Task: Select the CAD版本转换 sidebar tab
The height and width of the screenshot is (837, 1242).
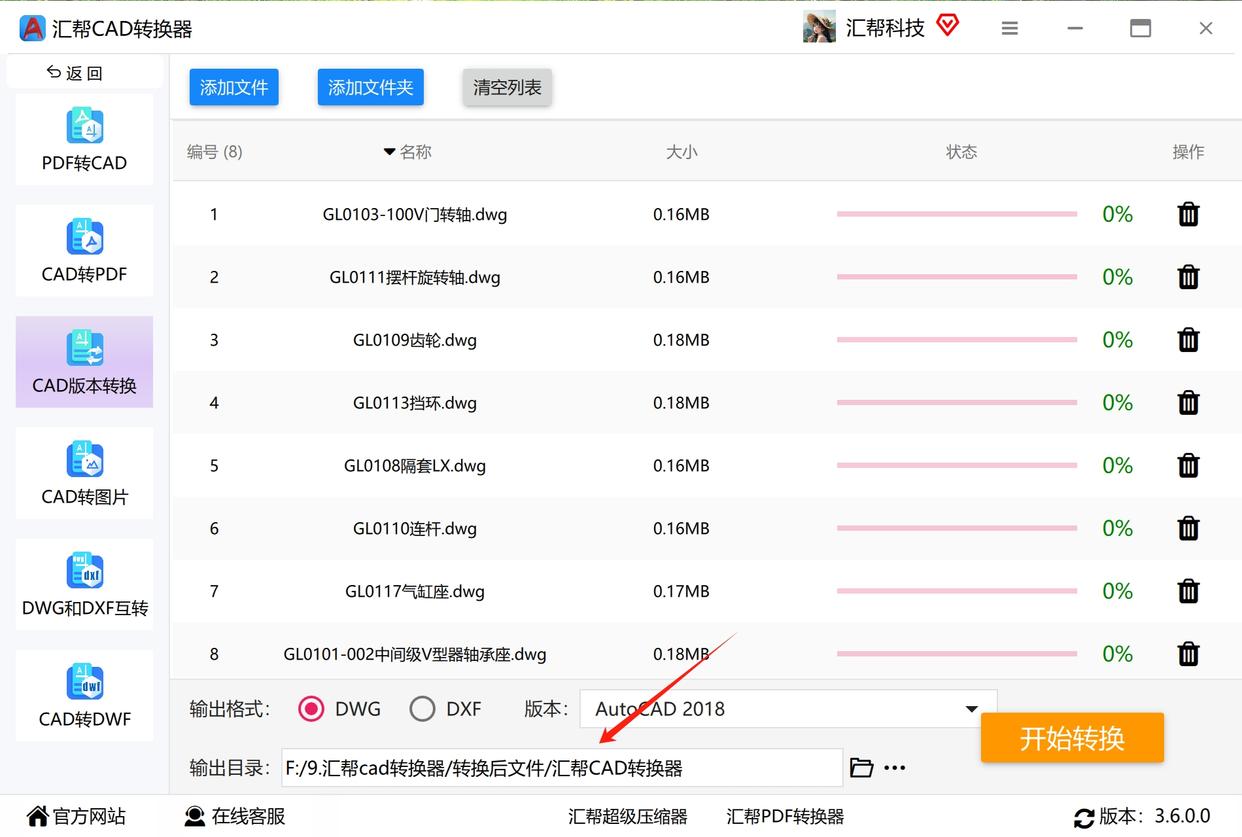Action: (85, 362)
